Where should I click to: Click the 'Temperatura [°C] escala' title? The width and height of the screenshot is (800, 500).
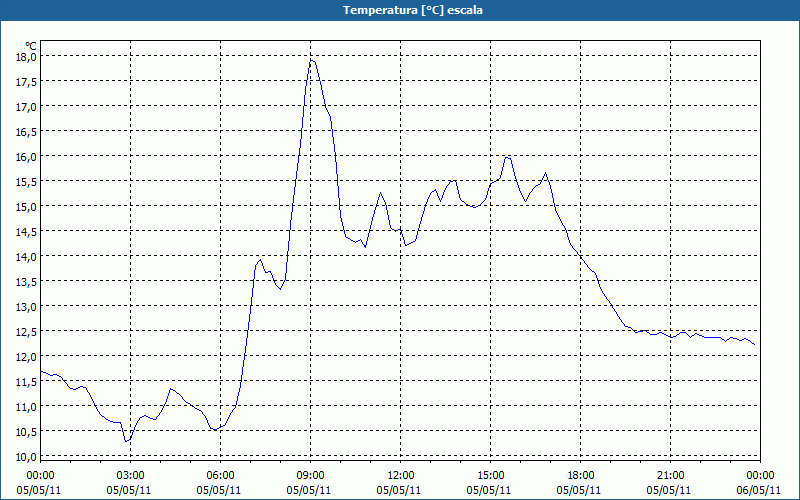coord(412,10)
